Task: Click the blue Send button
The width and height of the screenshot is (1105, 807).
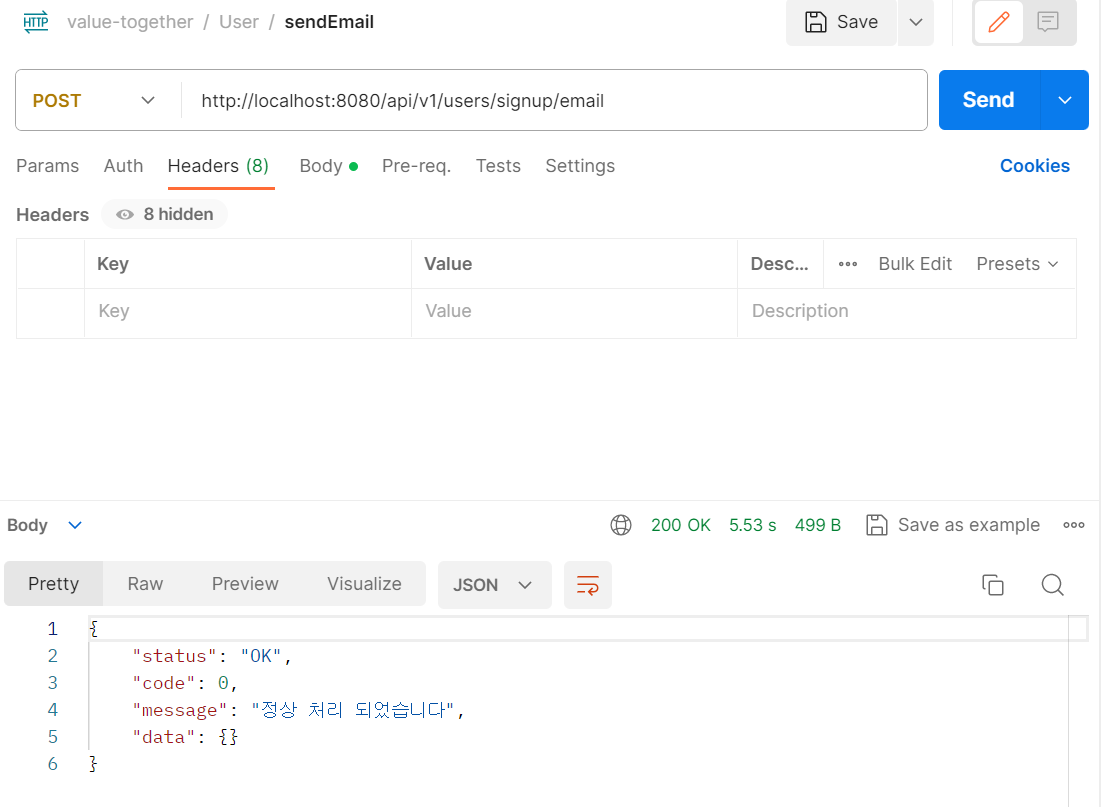Action: 989,100
